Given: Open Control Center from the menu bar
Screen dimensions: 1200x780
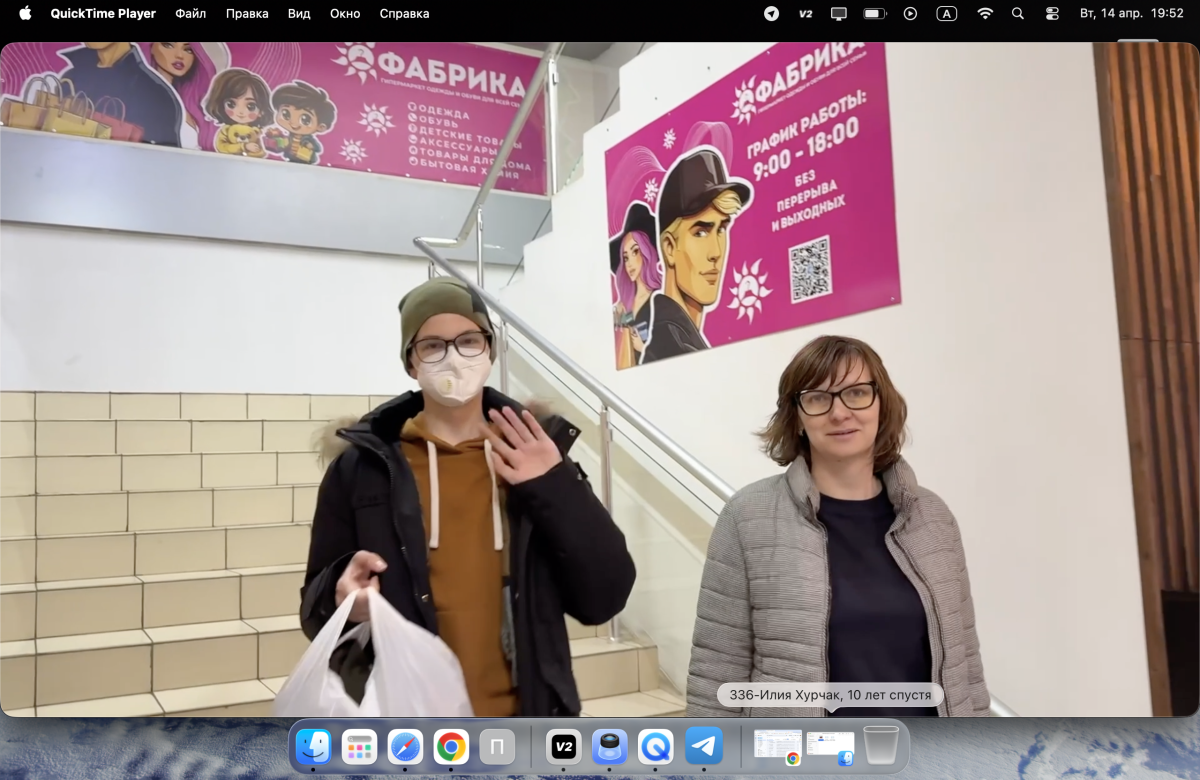Looking at the screenshot, I should (1052, 14).
